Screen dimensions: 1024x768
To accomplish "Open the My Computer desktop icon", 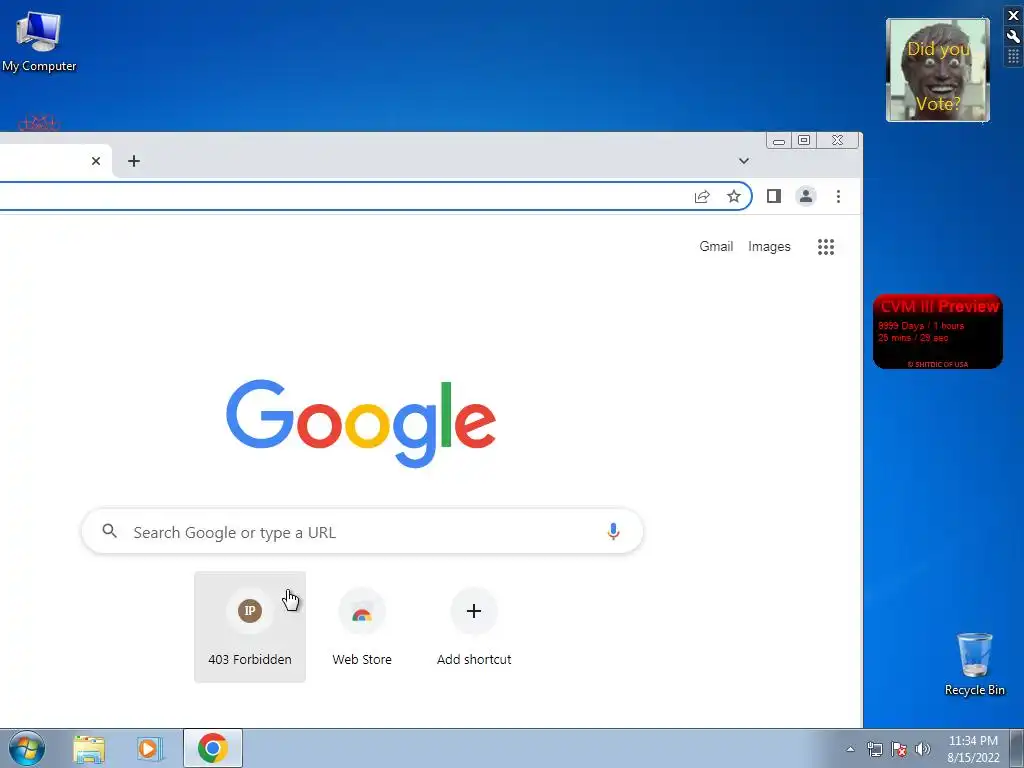I will point(39,42).
